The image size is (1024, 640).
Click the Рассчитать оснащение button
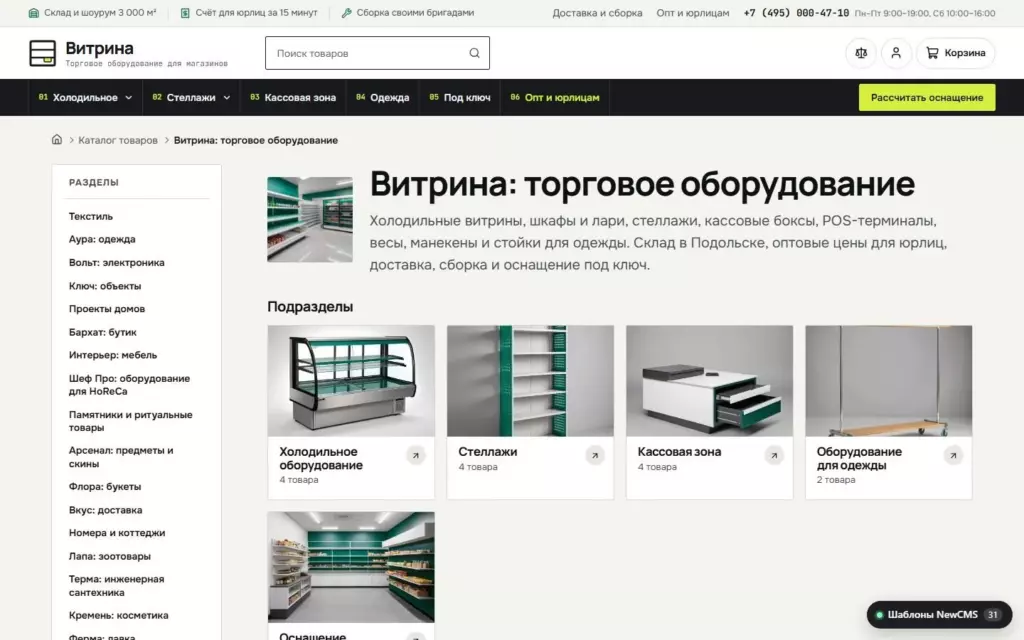[927, 97]
